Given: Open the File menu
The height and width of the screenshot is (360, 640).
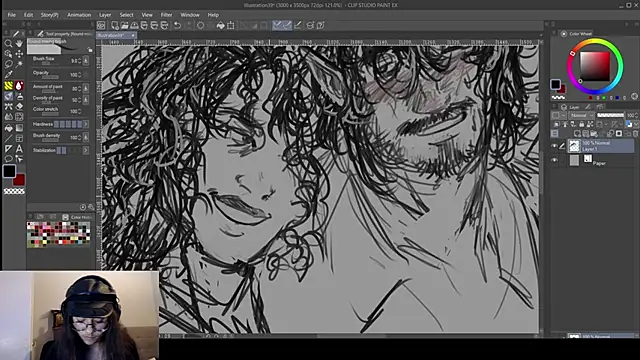Looking at the screenshot, I should tap(11, 15).
